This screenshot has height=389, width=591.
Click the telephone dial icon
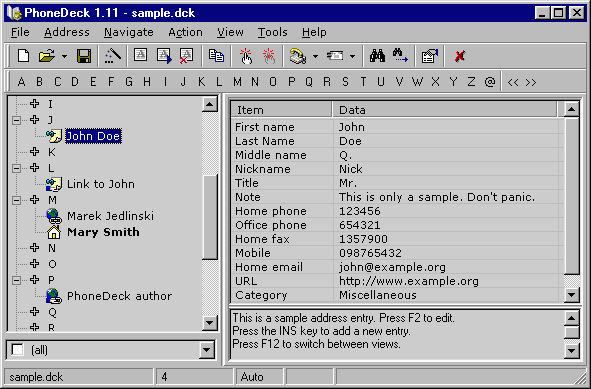tap(298, 57)
